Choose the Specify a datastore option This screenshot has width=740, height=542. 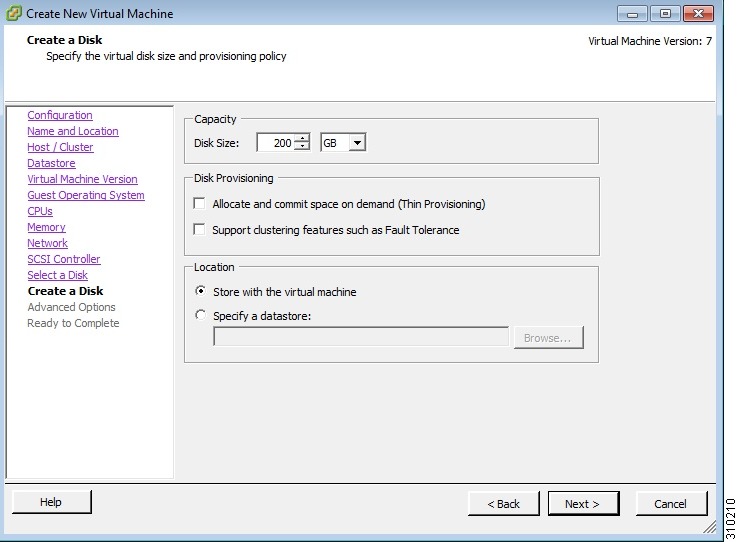click(x=201, y=314)
